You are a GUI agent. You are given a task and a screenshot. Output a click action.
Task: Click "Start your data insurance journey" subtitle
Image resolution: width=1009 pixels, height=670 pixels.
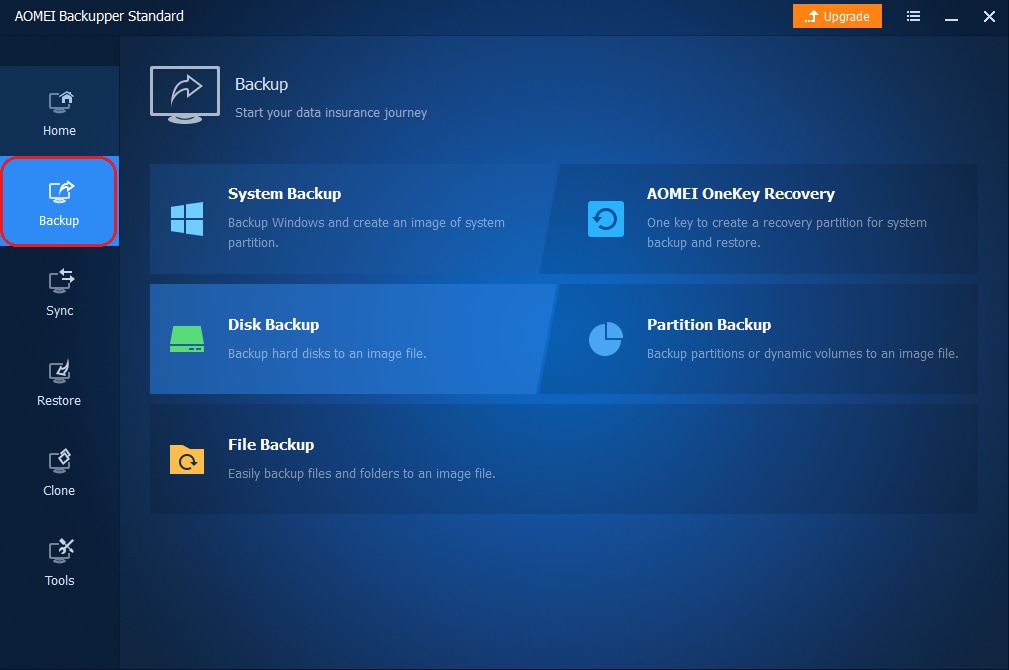click(x=331, y=113)
